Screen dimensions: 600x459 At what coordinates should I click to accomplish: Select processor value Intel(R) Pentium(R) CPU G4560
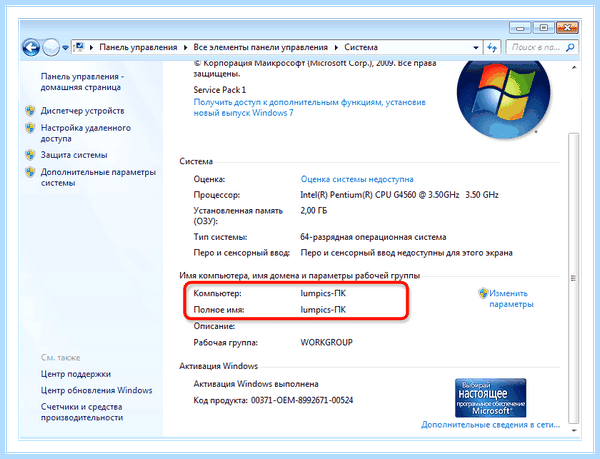pos(399,195)
